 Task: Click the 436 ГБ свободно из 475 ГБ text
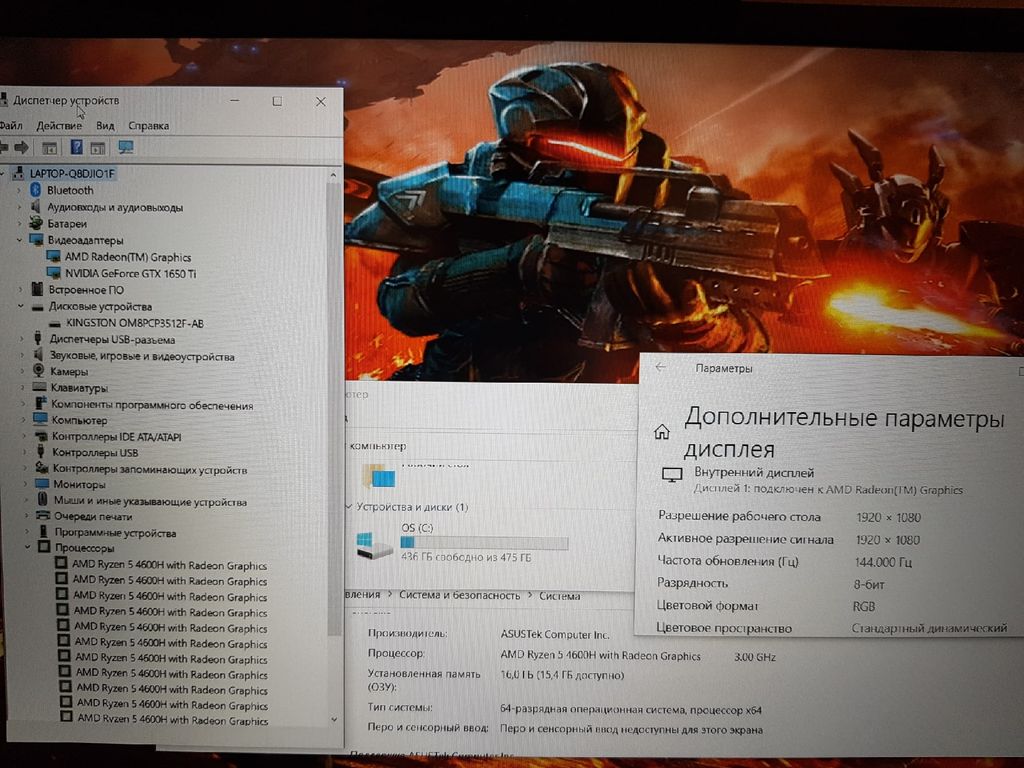coord(466,557)
